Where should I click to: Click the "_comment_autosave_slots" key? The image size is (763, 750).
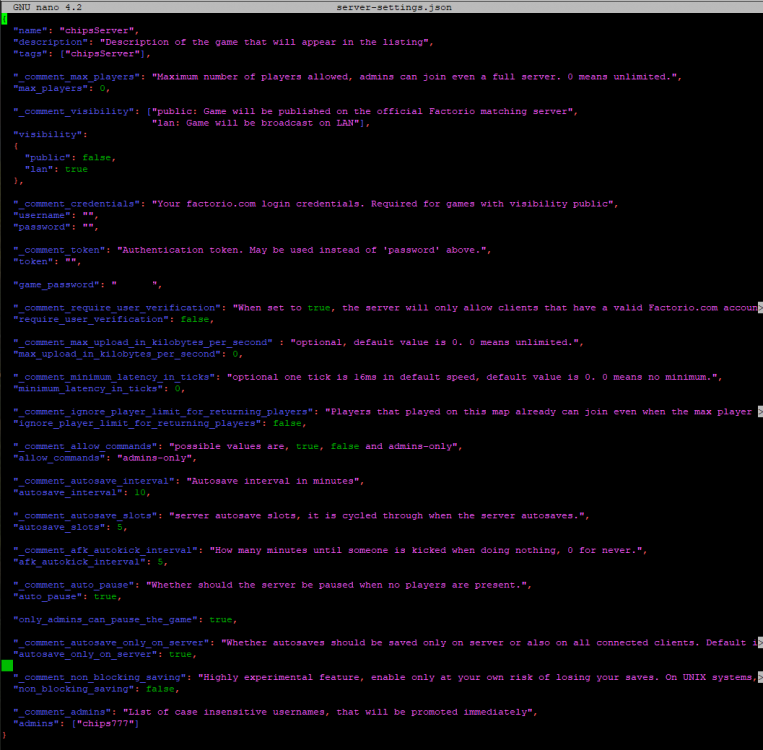coord(85,516)
